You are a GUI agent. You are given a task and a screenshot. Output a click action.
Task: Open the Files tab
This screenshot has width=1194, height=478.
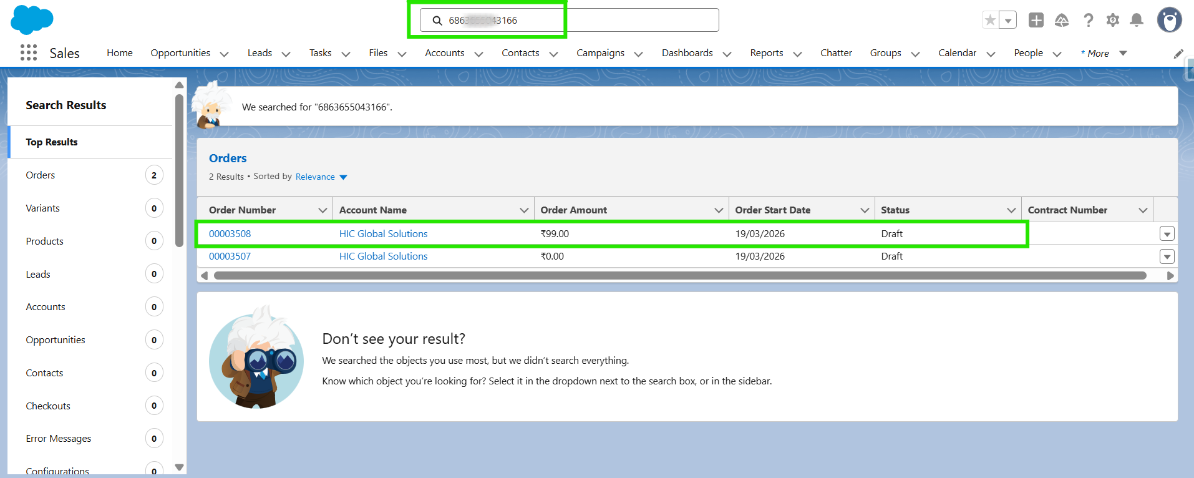[x=378, y=53]
